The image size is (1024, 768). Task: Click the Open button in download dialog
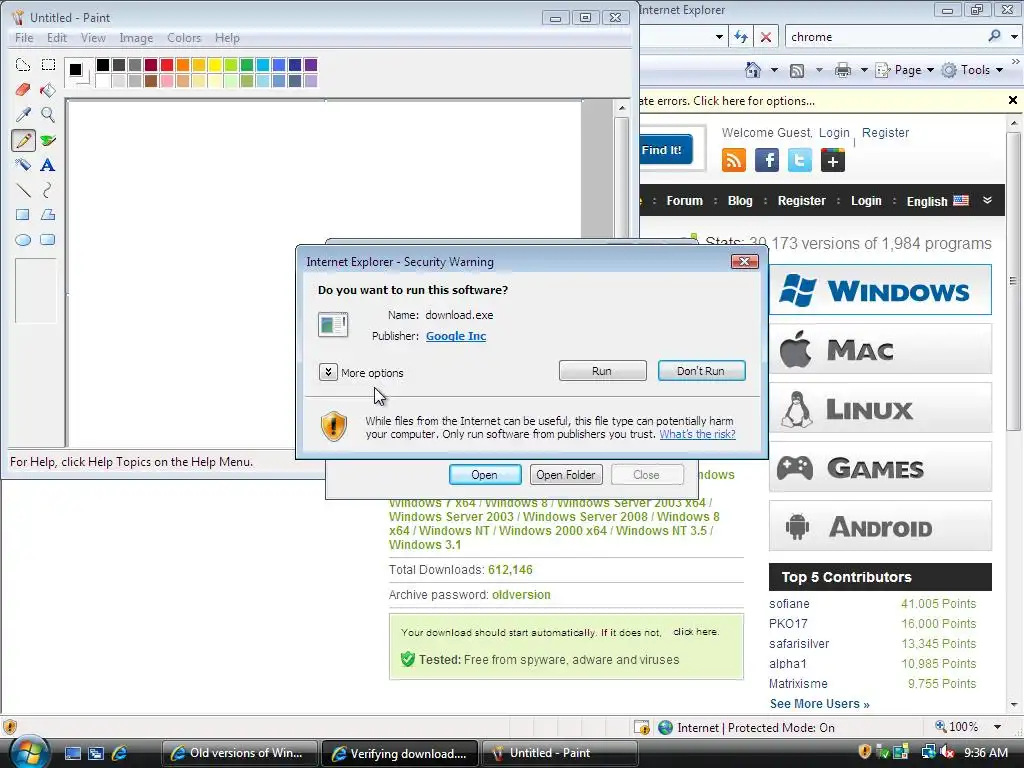(x=485, y=475)
